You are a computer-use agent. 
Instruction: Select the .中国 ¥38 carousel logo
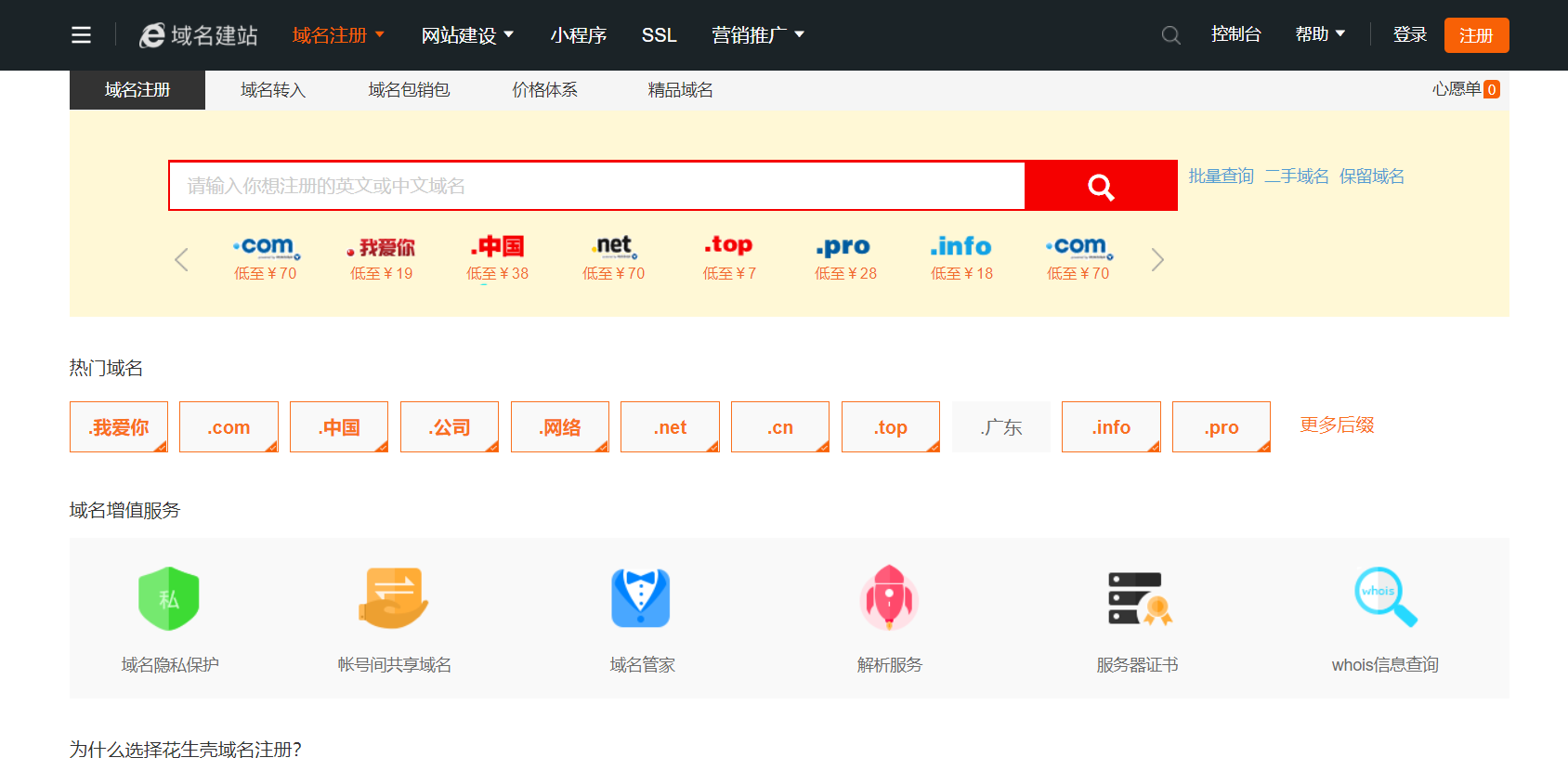point(498,246)
